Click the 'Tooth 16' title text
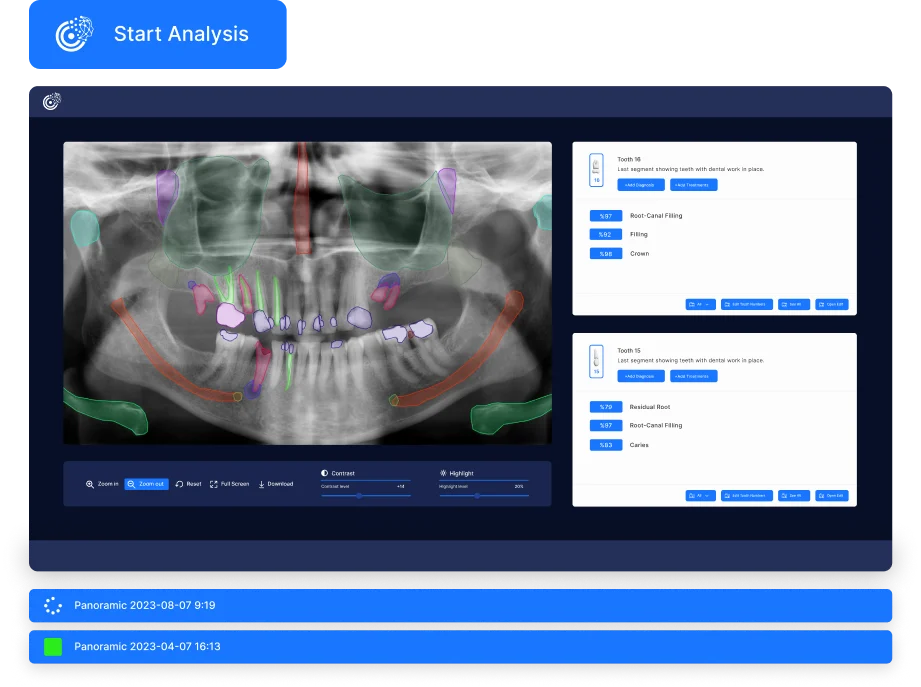 pos(628,159)
